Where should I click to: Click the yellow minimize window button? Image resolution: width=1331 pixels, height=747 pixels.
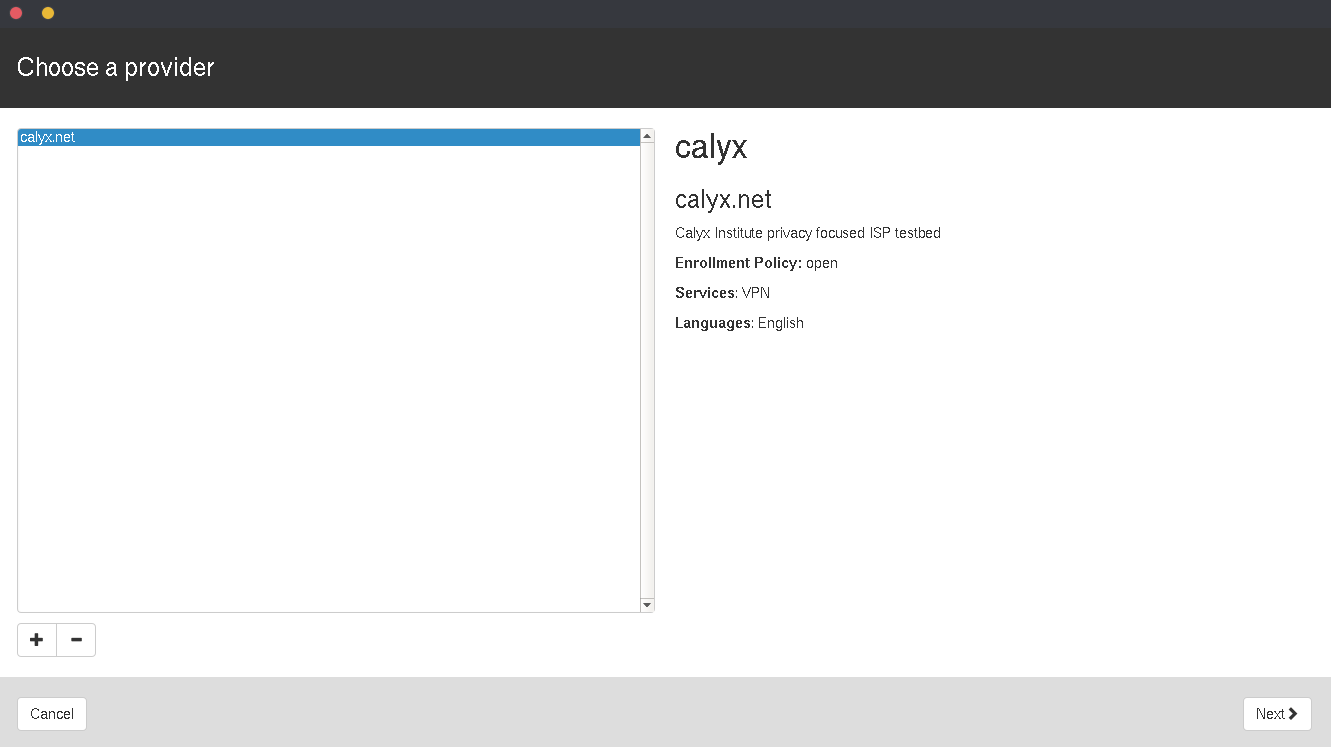pos(48,13)
